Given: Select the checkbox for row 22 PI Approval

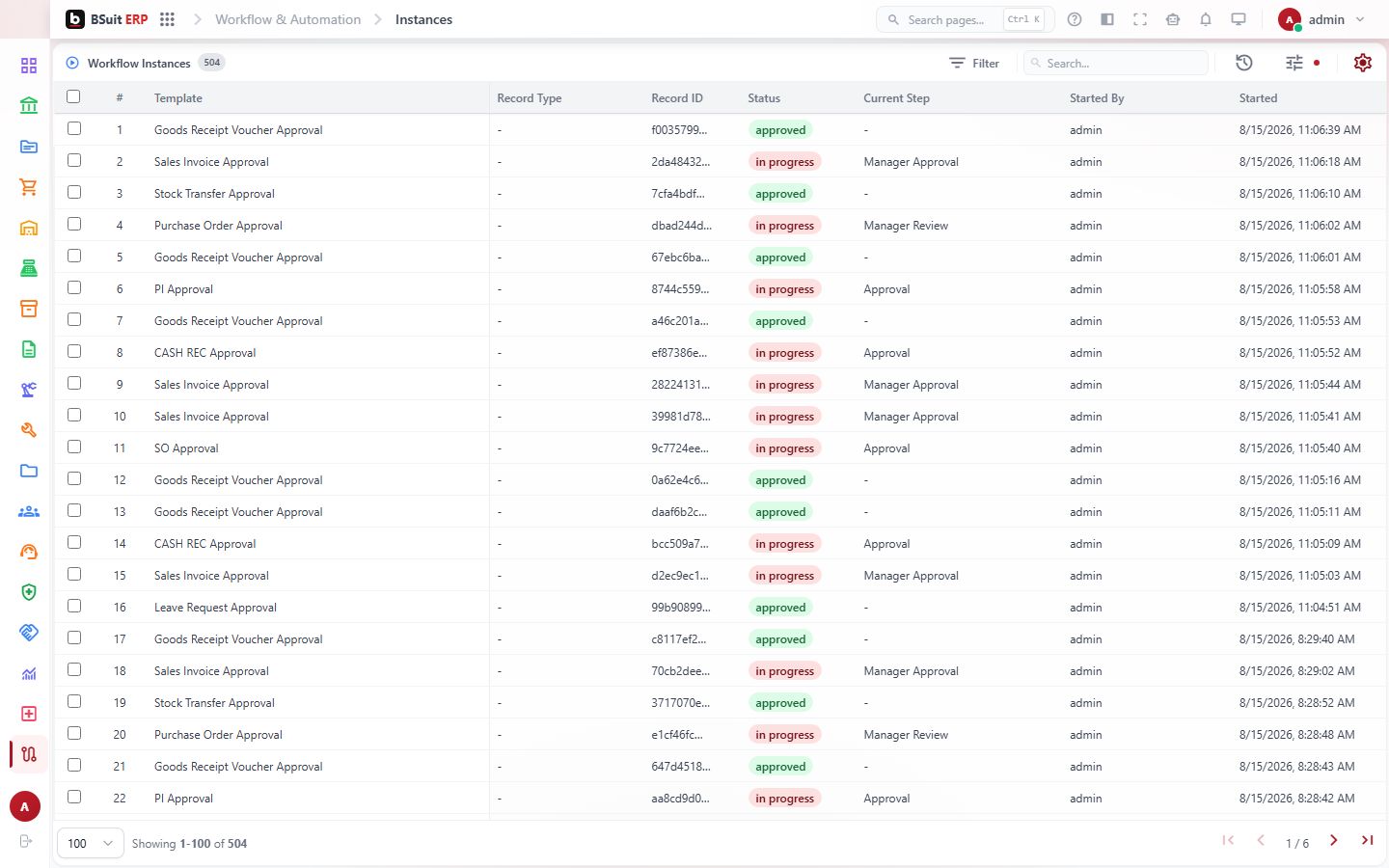Looking at the screenshot, I should pyautogui.click(x=74, y=797).
